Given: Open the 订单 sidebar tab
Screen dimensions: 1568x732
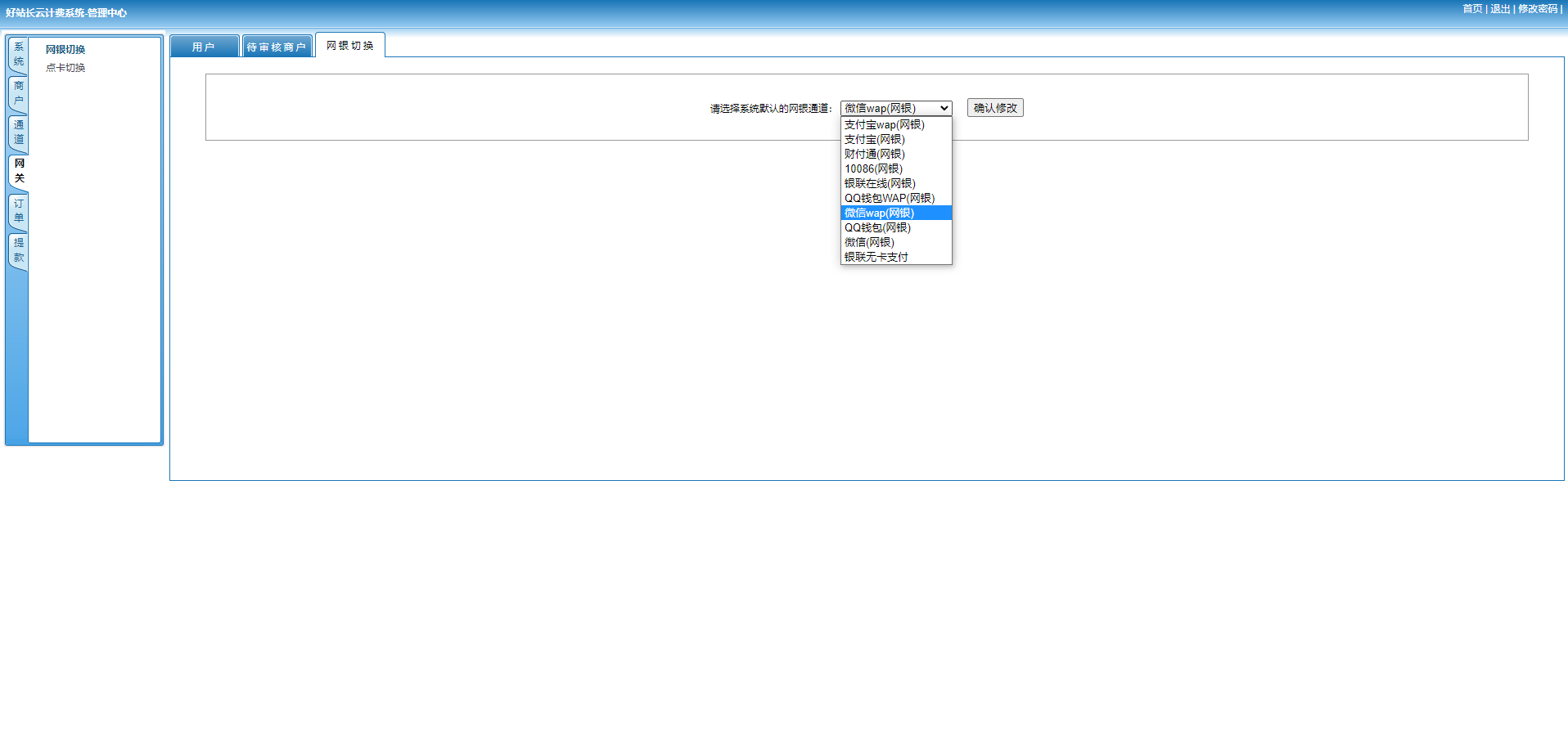Looking at the screenshot, I should (x=18, y=211).
